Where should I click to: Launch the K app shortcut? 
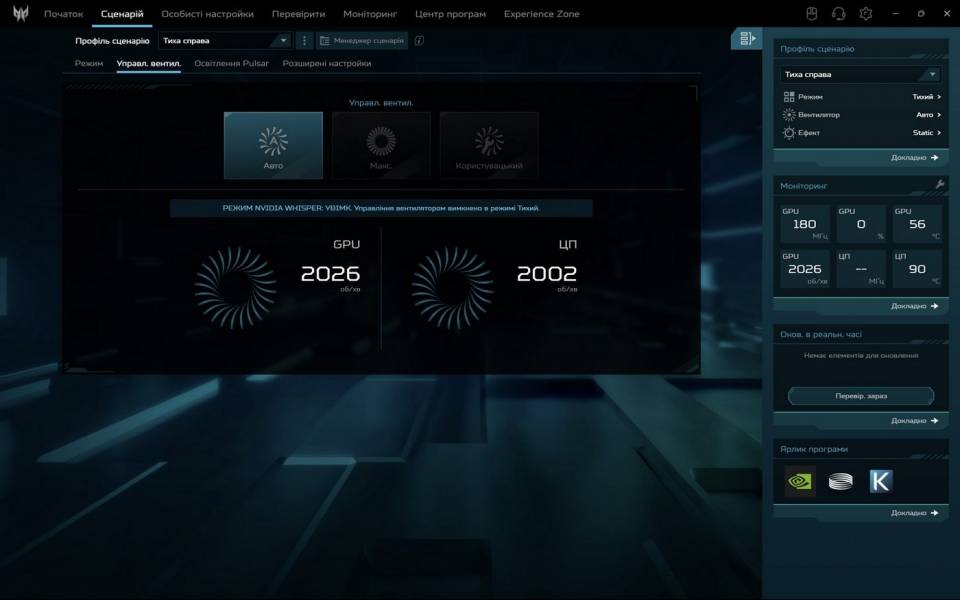880,481
